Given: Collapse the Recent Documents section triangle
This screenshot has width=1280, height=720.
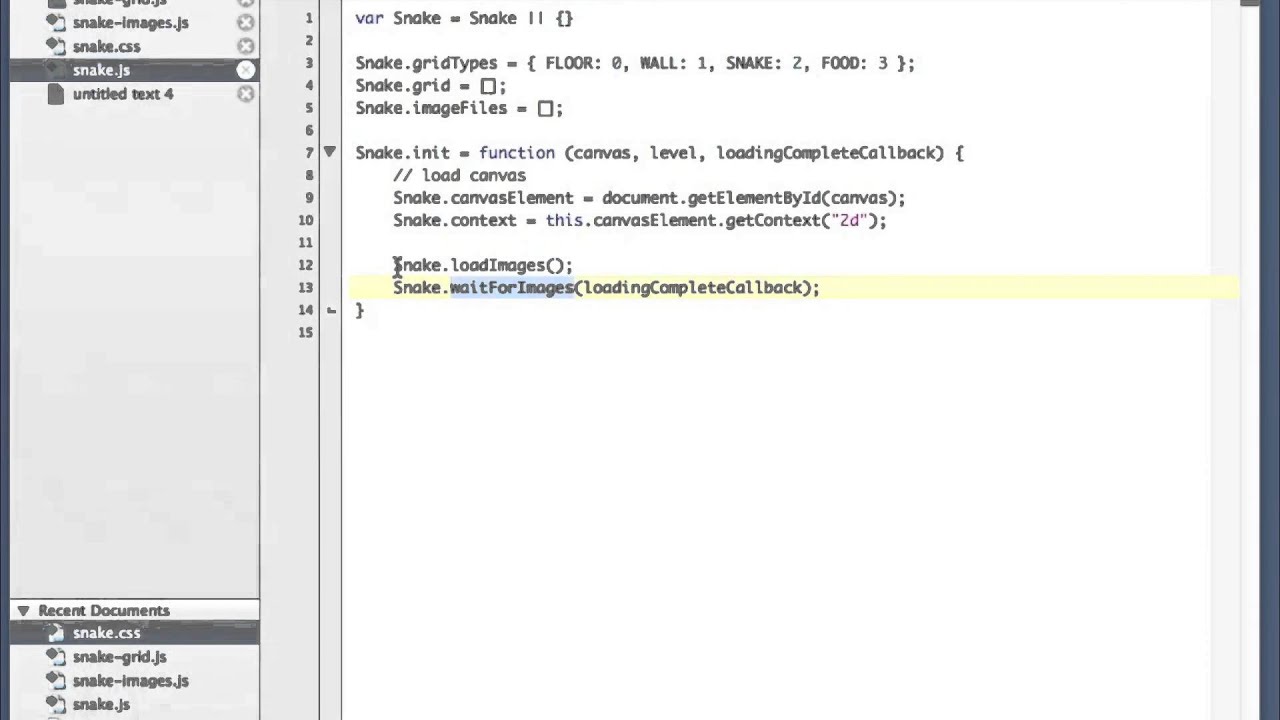Looking at the screenshot, I should click(23, 610).
